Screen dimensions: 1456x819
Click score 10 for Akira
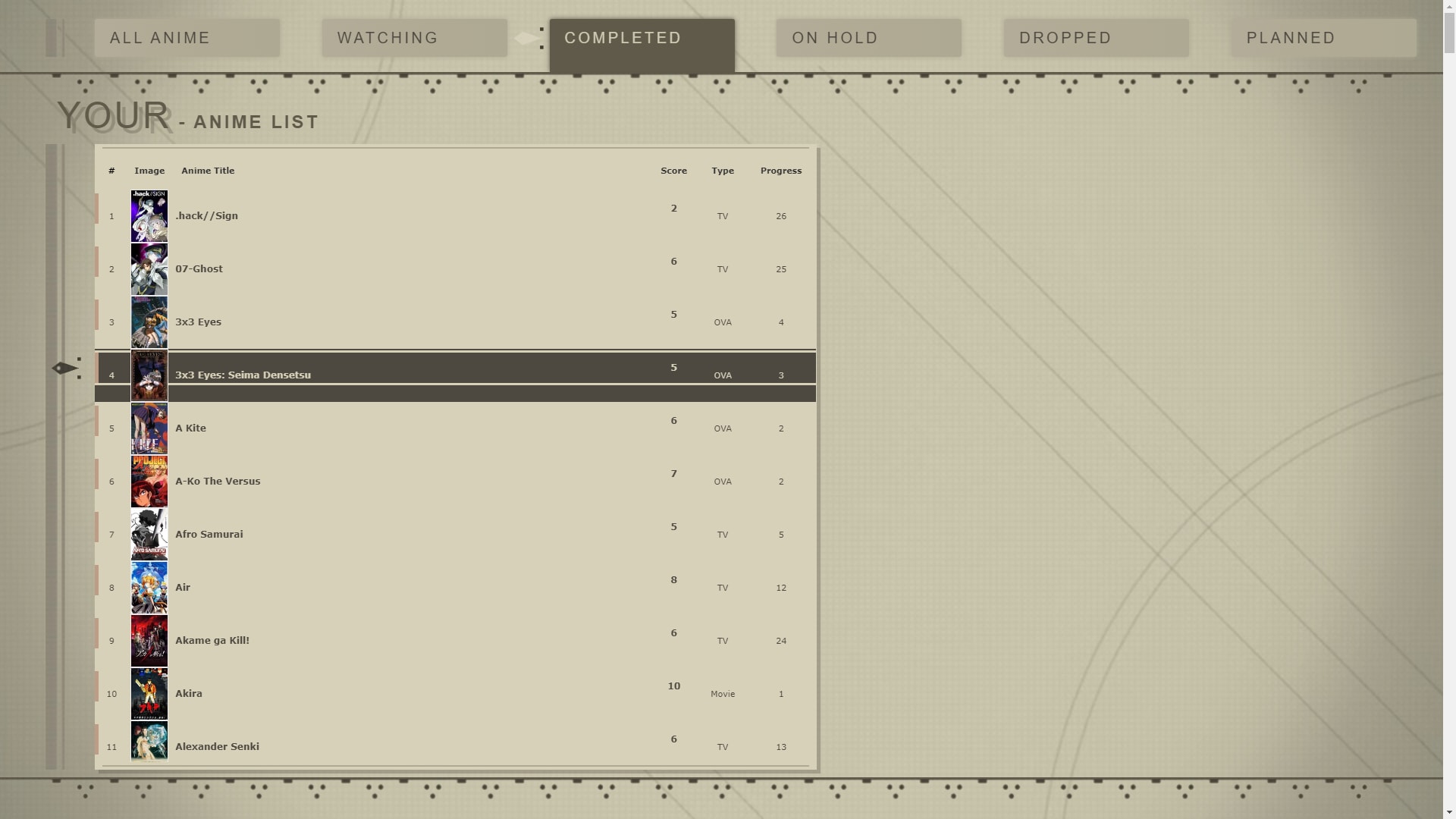tap(673, 686)
